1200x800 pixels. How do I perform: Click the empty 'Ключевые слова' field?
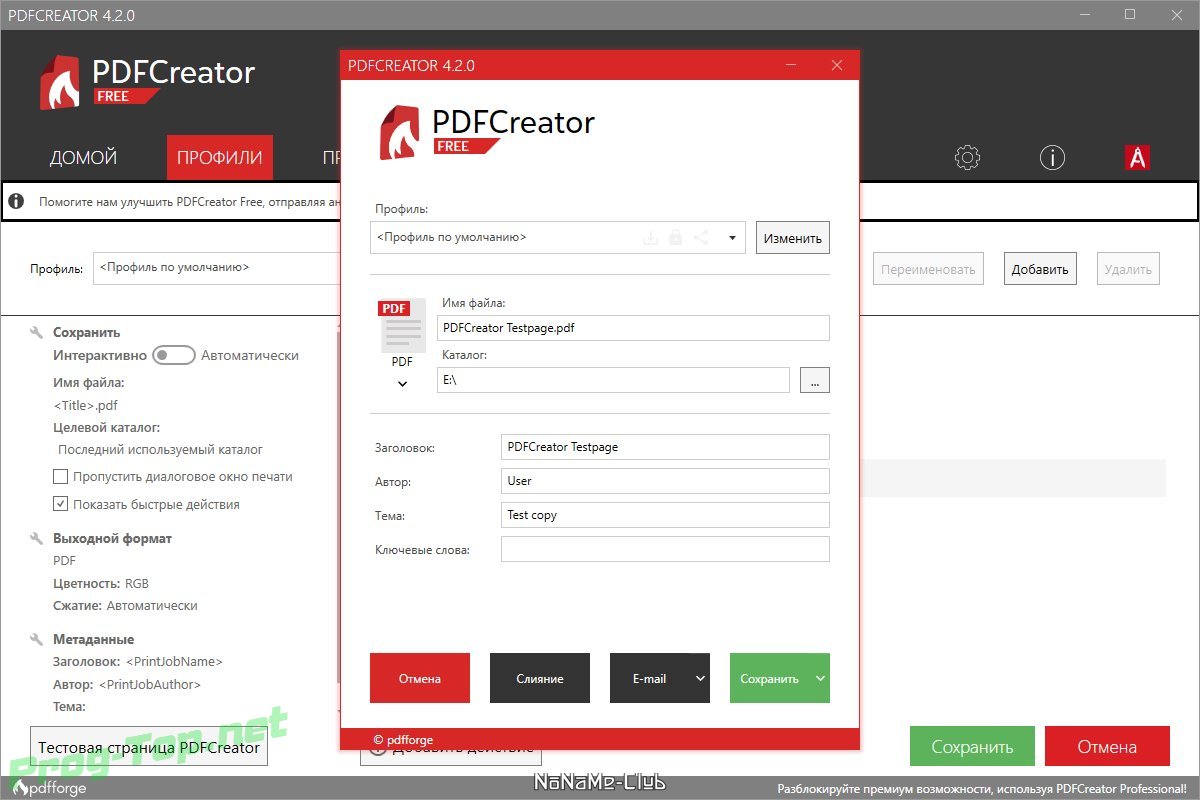pos(665,549)
